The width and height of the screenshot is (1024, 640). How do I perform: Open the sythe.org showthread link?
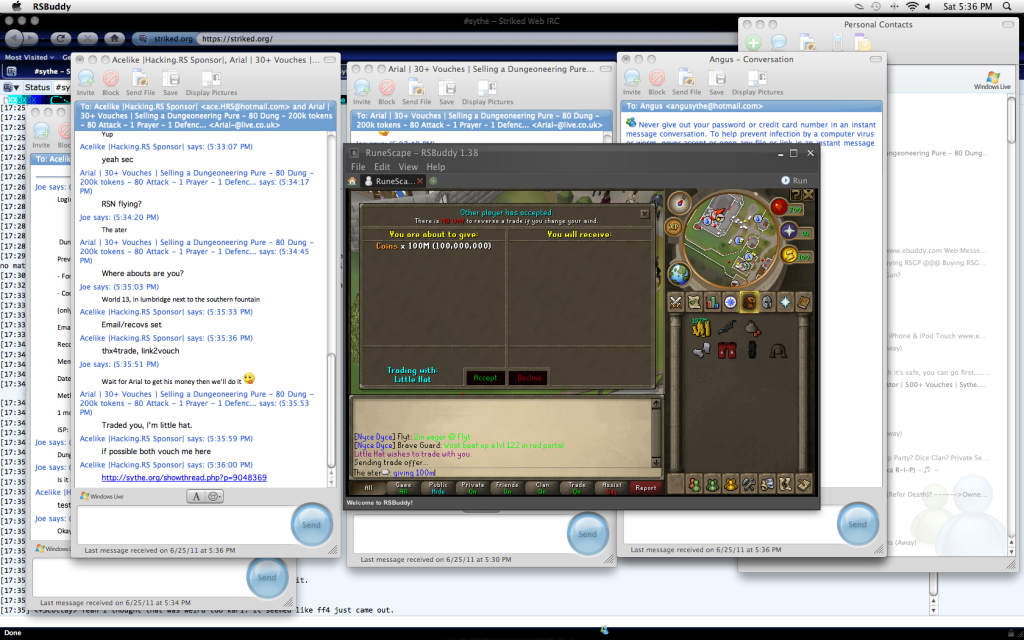[x=184, y=477]
